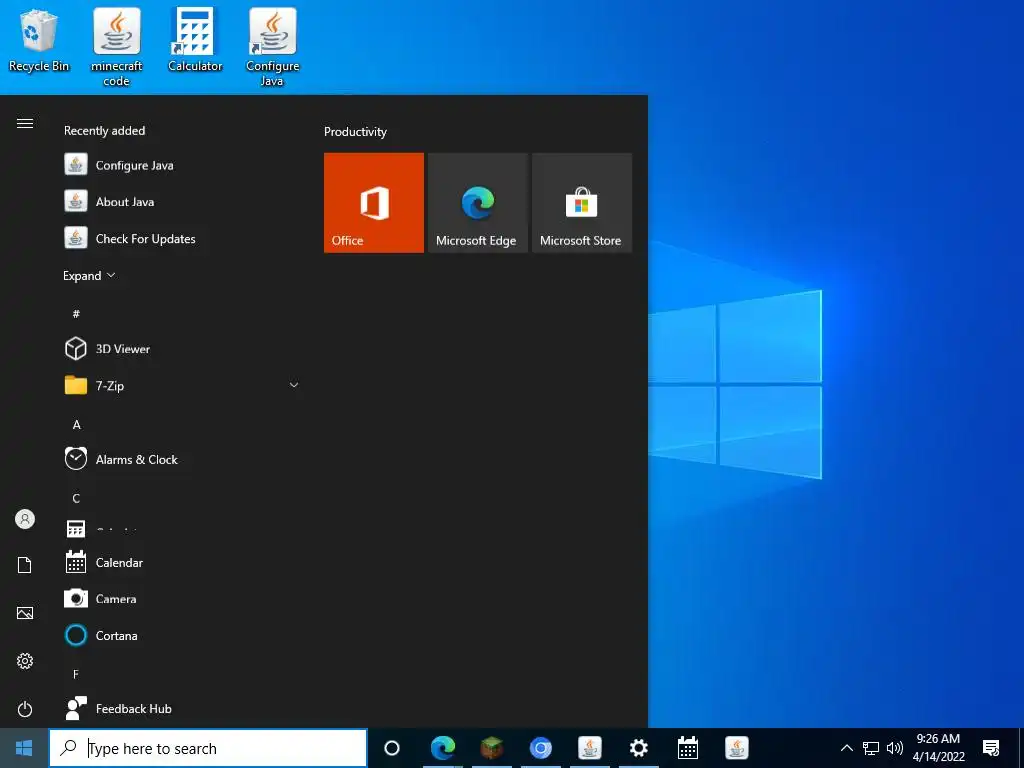Open the Recycle Bin desktop icon
The width and height of the screenshot is (1024, 768).
coord(39,40)
